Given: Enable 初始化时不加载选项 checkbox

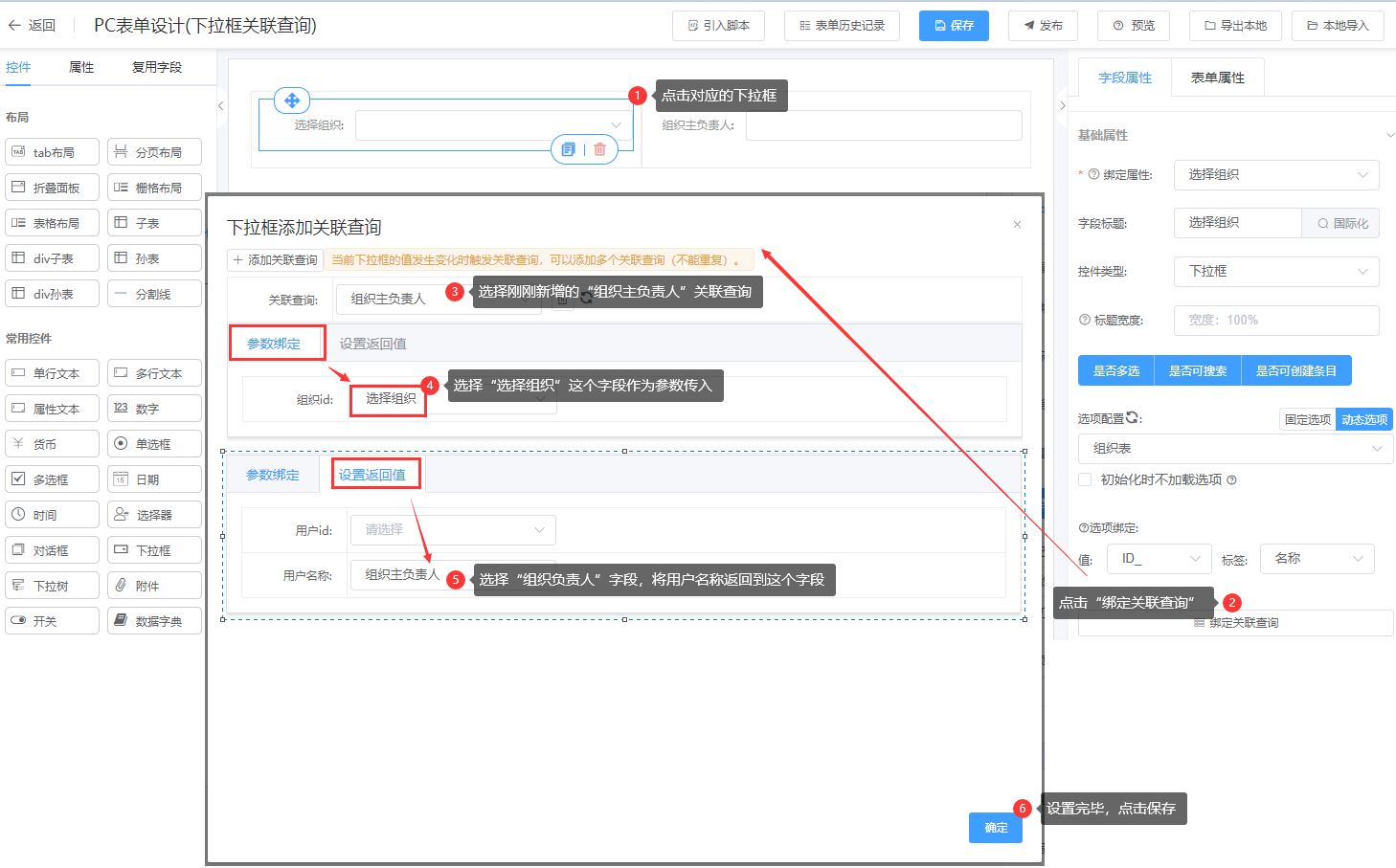Looking at the screenshot, I should pyautogui.click(x=1085, y=479).
